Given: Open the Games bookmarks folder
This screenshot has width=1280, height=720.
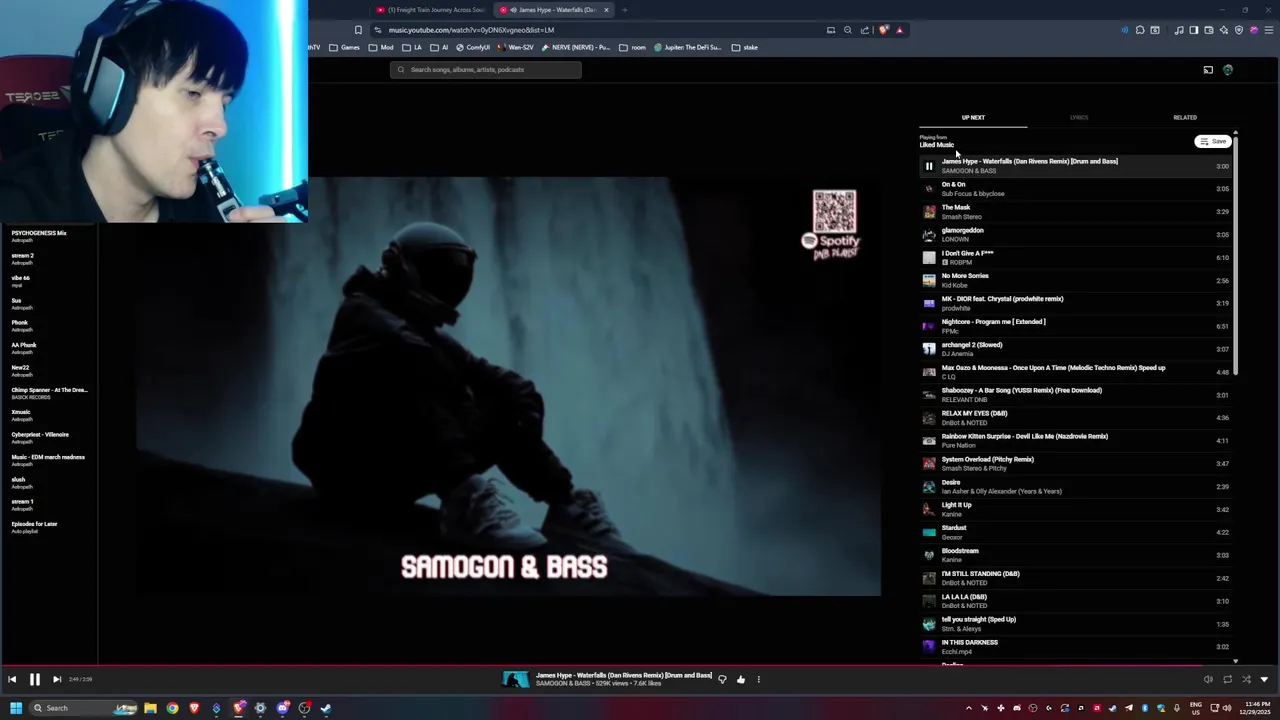Looking at the screenshot, I should (345, 47).
